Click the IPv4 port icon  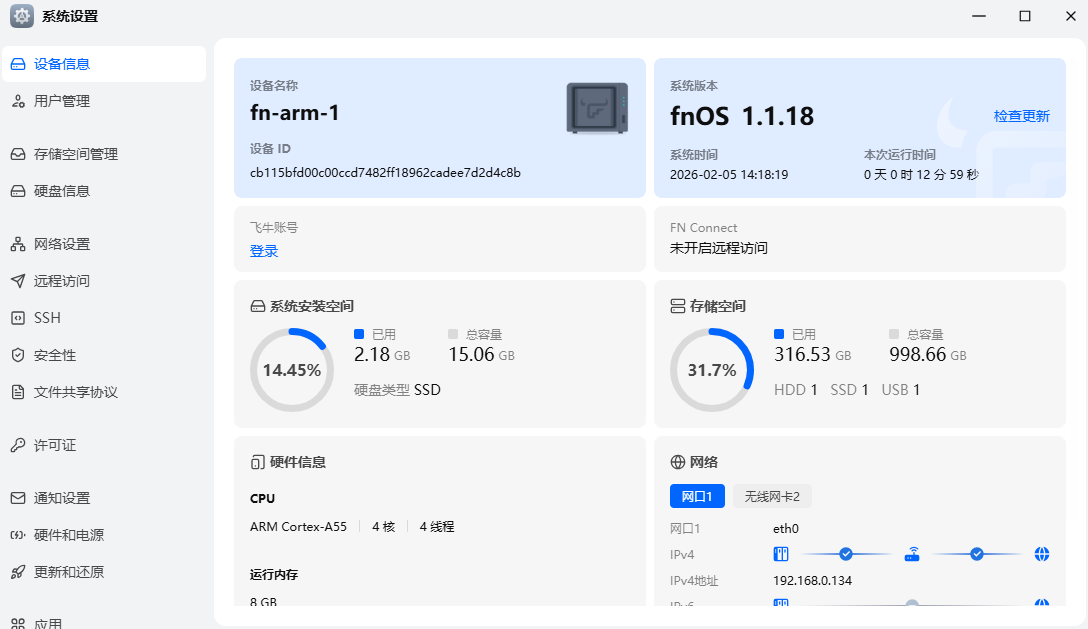781,554
